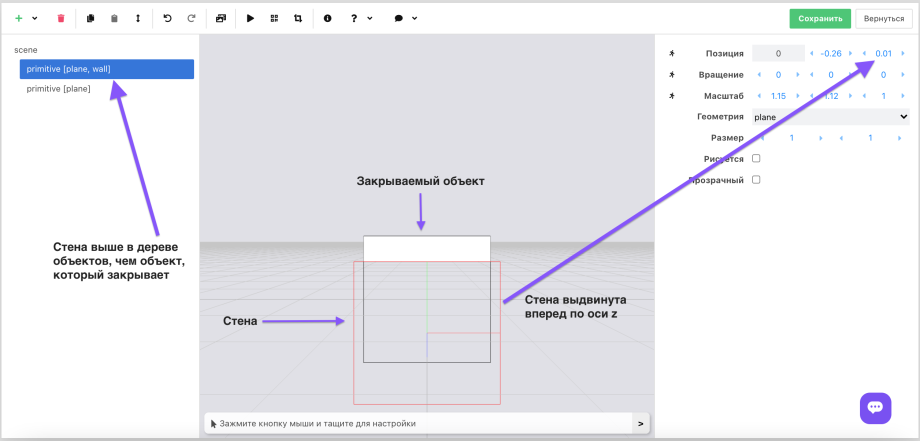Open the question mark help dropdown
This screenshot has width=920, height=441.
click(360, 18)
